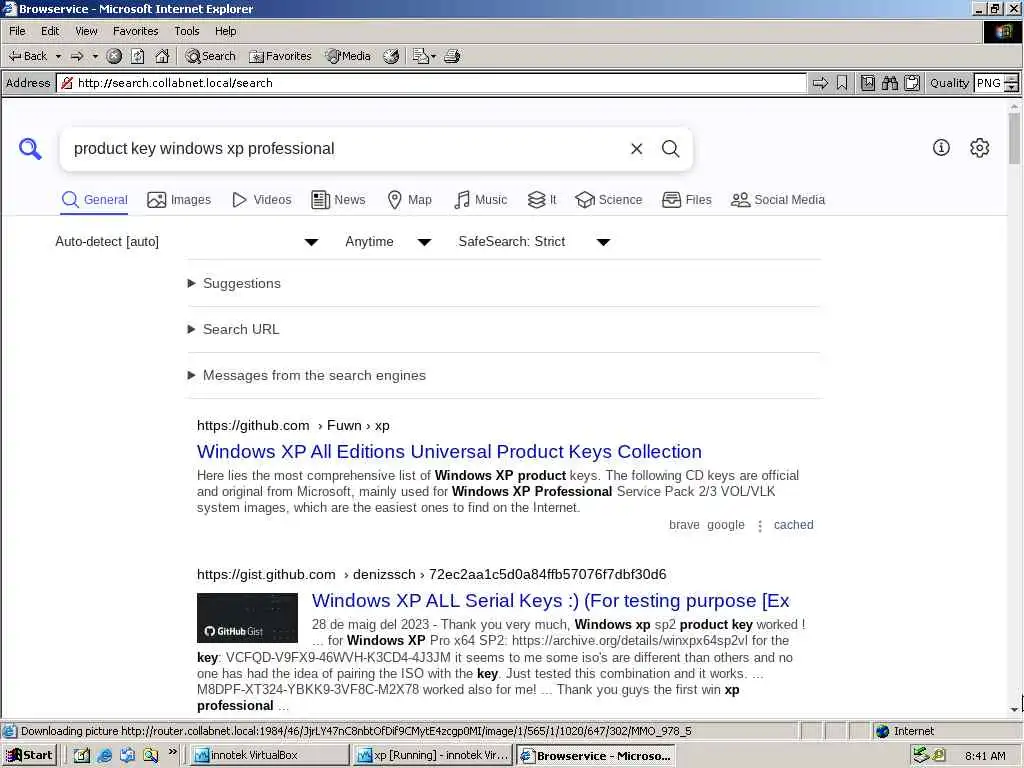Open the Forward history dropdown arrow
The width and height of the screenshot is (1024, 768).
tap(95, 56)
